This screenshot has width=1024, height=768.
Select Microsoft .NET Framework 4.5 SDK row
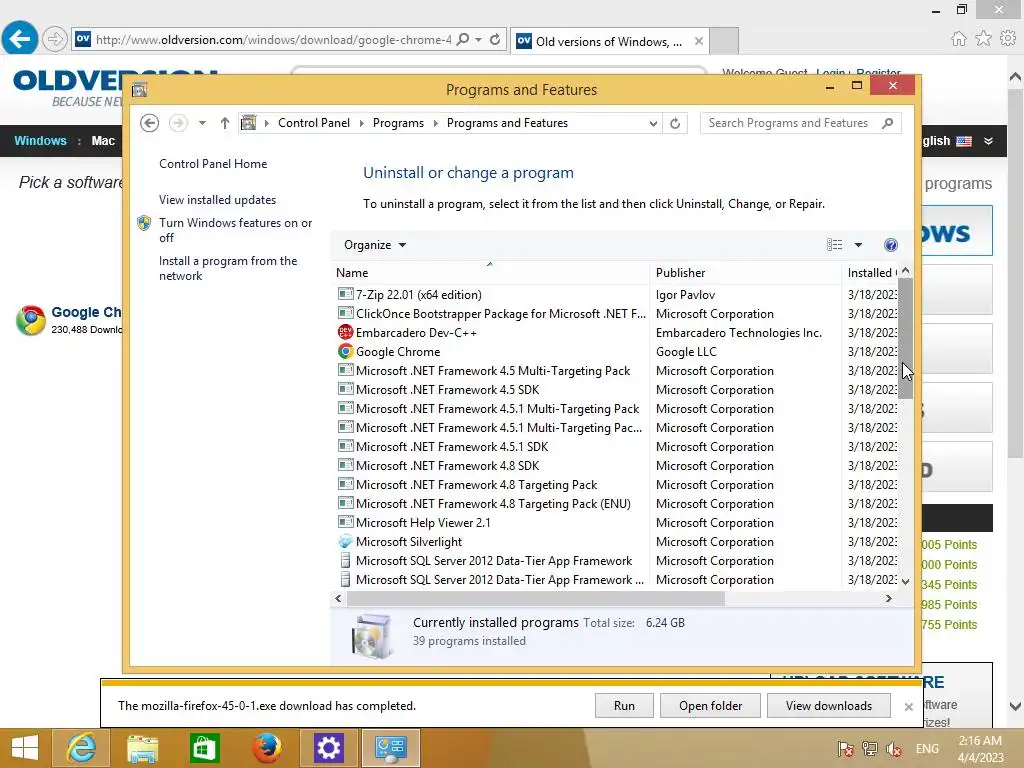614,390
